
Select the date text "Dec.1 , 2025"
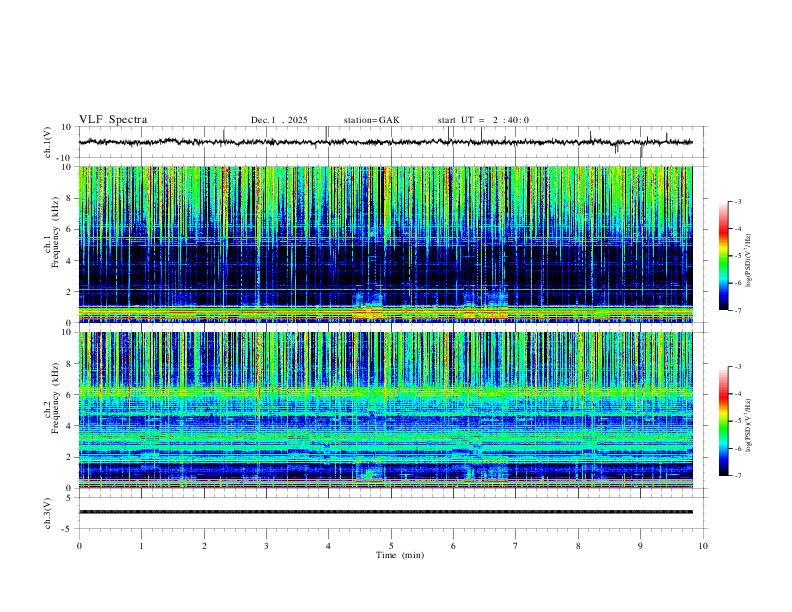coord(279,120)
